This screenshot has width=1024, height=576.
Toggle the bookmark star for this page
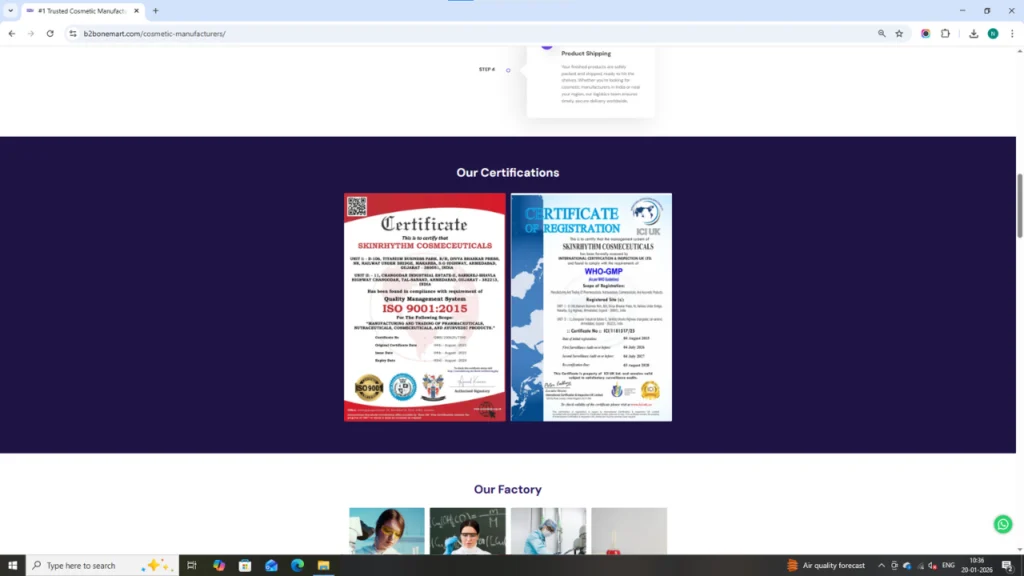click(898, 33)
